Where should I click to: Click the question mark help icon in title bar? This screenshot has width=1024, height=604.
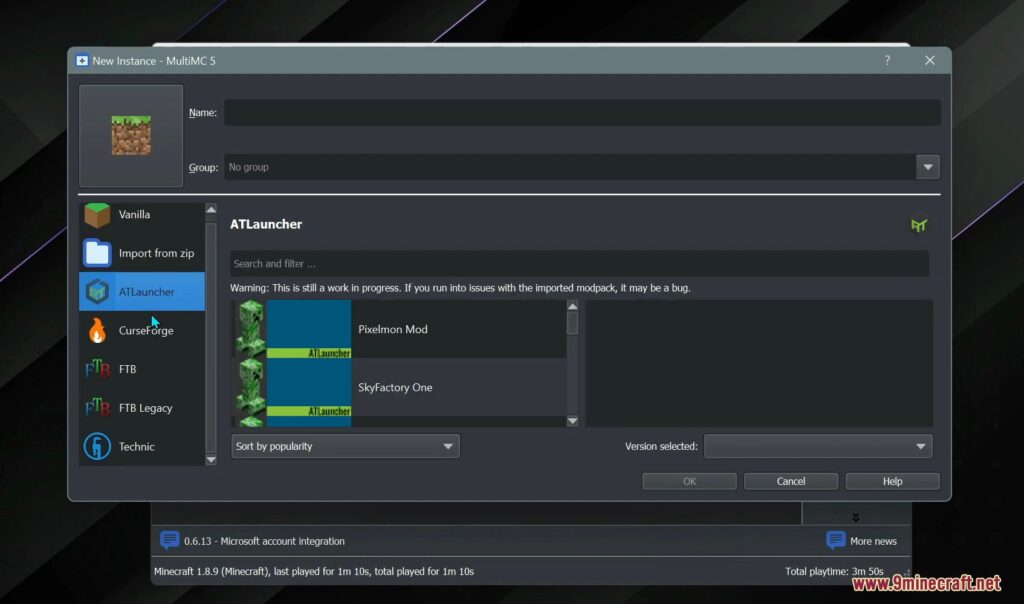pos(887,60)
